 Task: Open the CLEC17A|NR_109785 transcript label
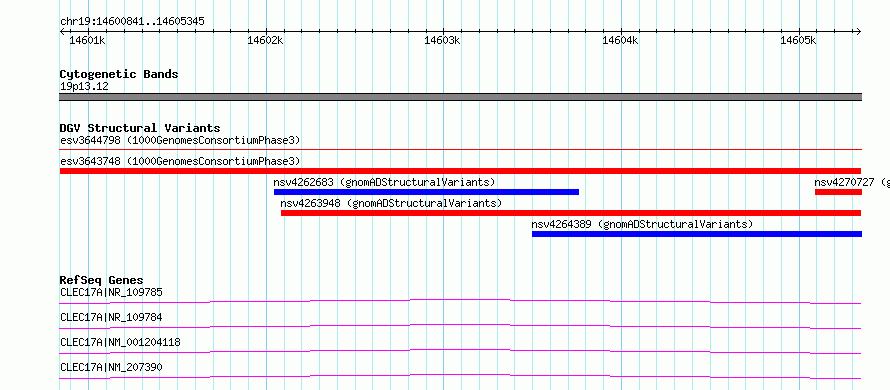pyautogui.click(x=111, y=292)
